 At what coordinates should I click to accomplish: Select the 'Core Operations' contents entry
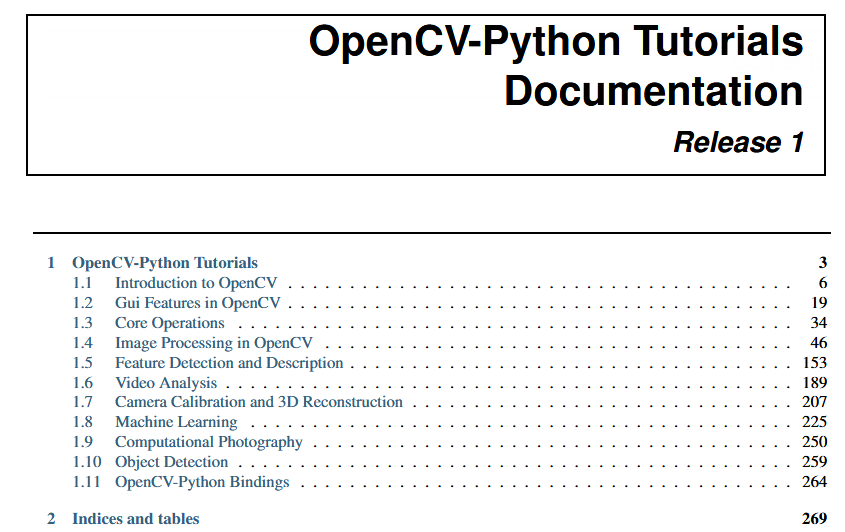tap(169, 323)
